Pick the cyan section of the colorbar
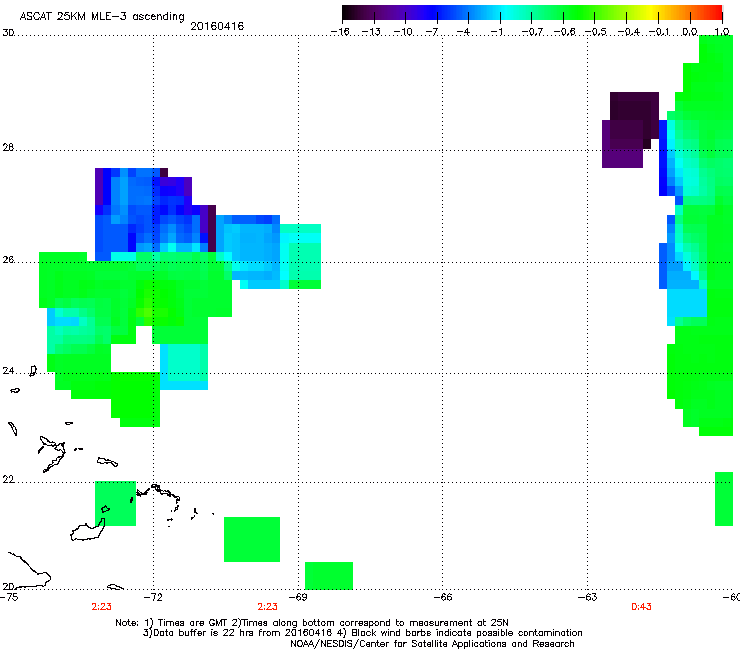Screen dimensions: 740x650 click(507, 12)
